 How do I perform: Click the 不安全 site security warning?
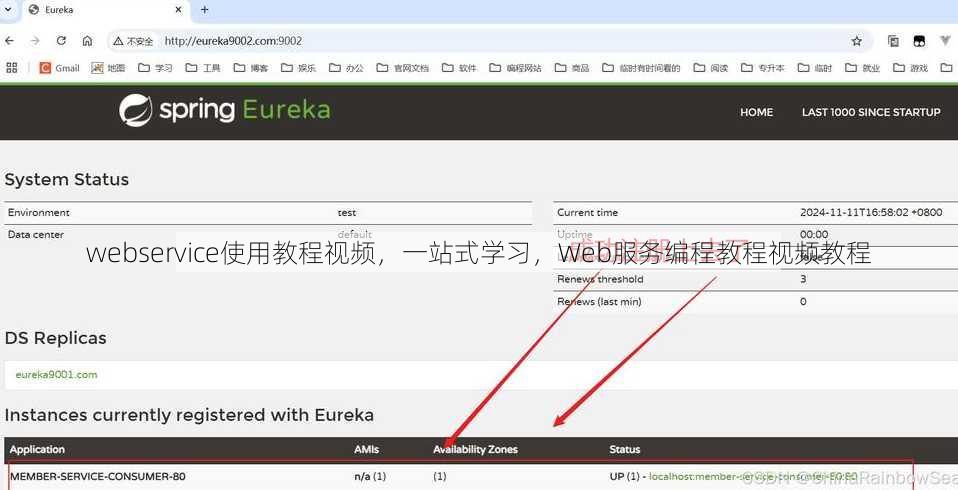[133, 42]
